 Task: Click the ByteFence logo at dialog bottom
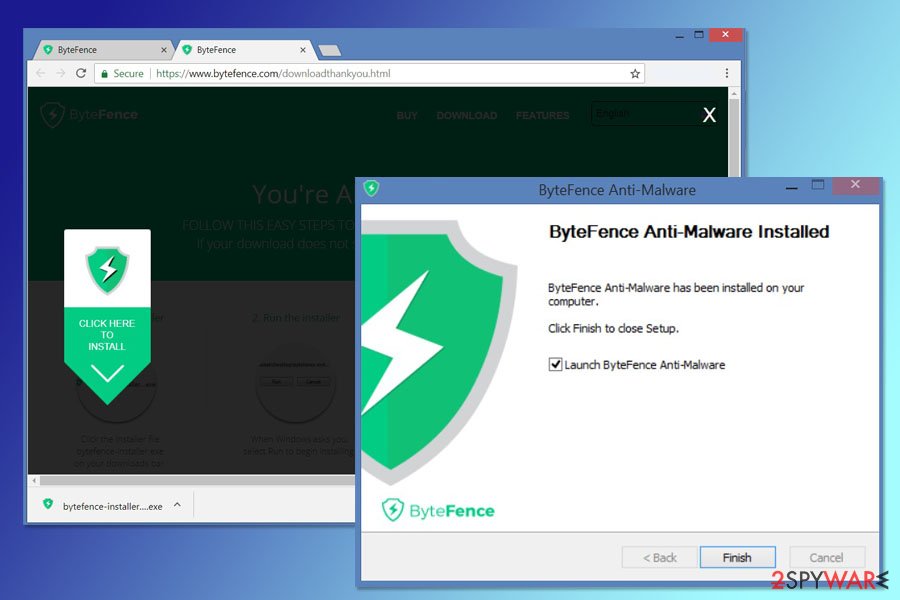click(438, 510)
